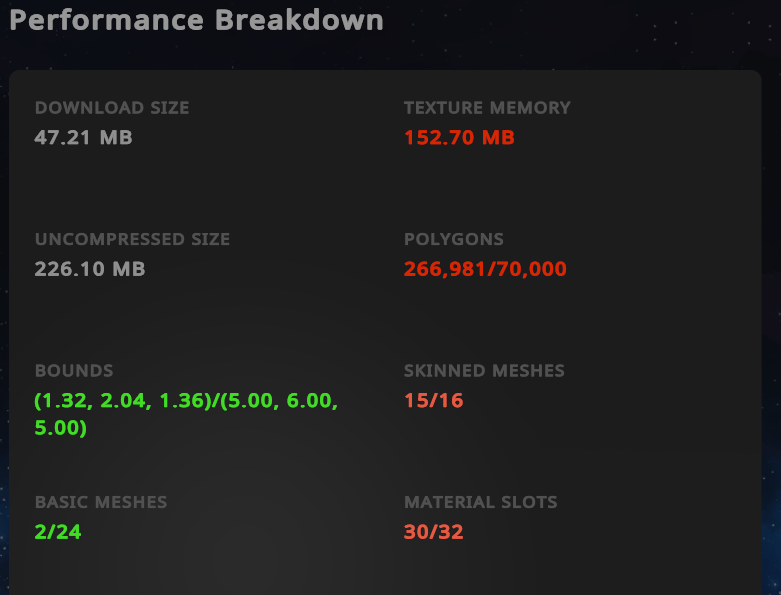Select the Material Slots label

pyautogui.click(x=481, y=502)
